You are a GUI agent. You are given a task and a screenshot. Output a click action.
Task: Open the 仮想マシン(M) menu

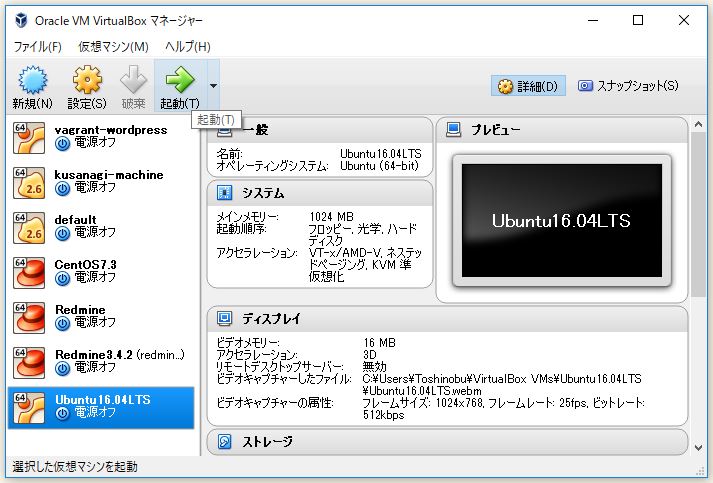113,47
